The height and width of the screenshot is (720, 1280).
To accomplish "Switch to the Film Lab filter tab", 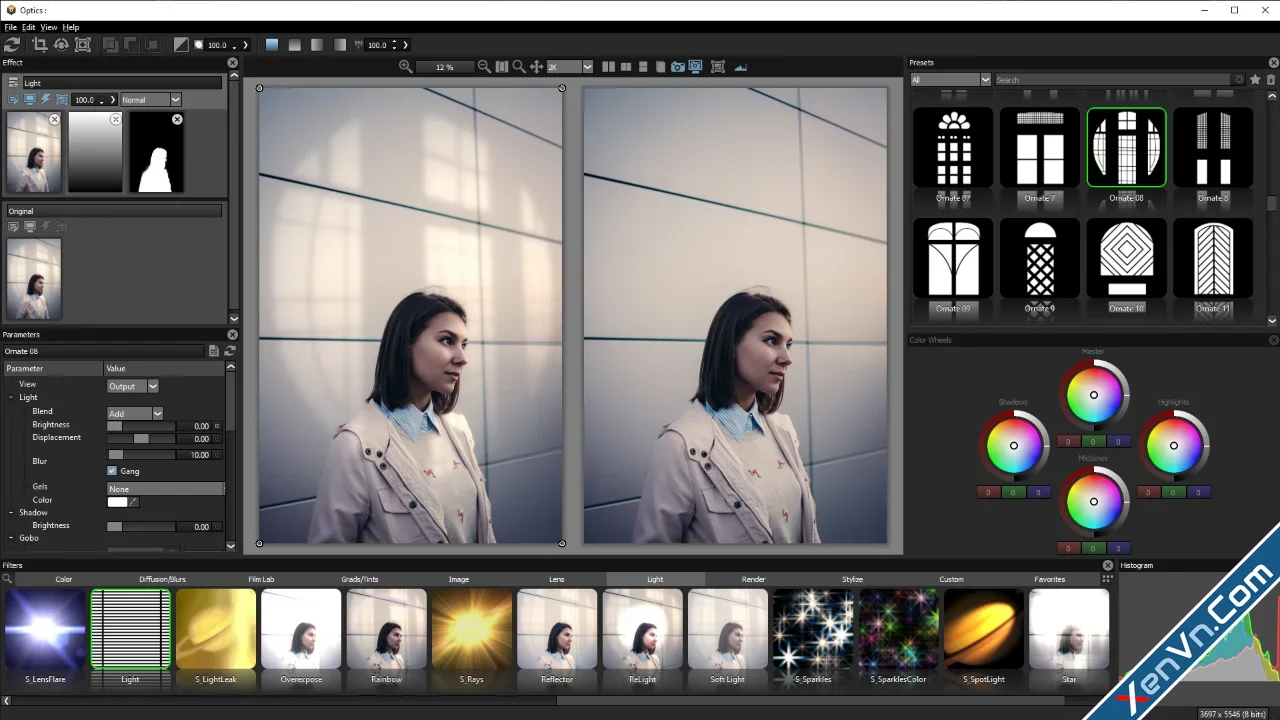I will [261, 579].
